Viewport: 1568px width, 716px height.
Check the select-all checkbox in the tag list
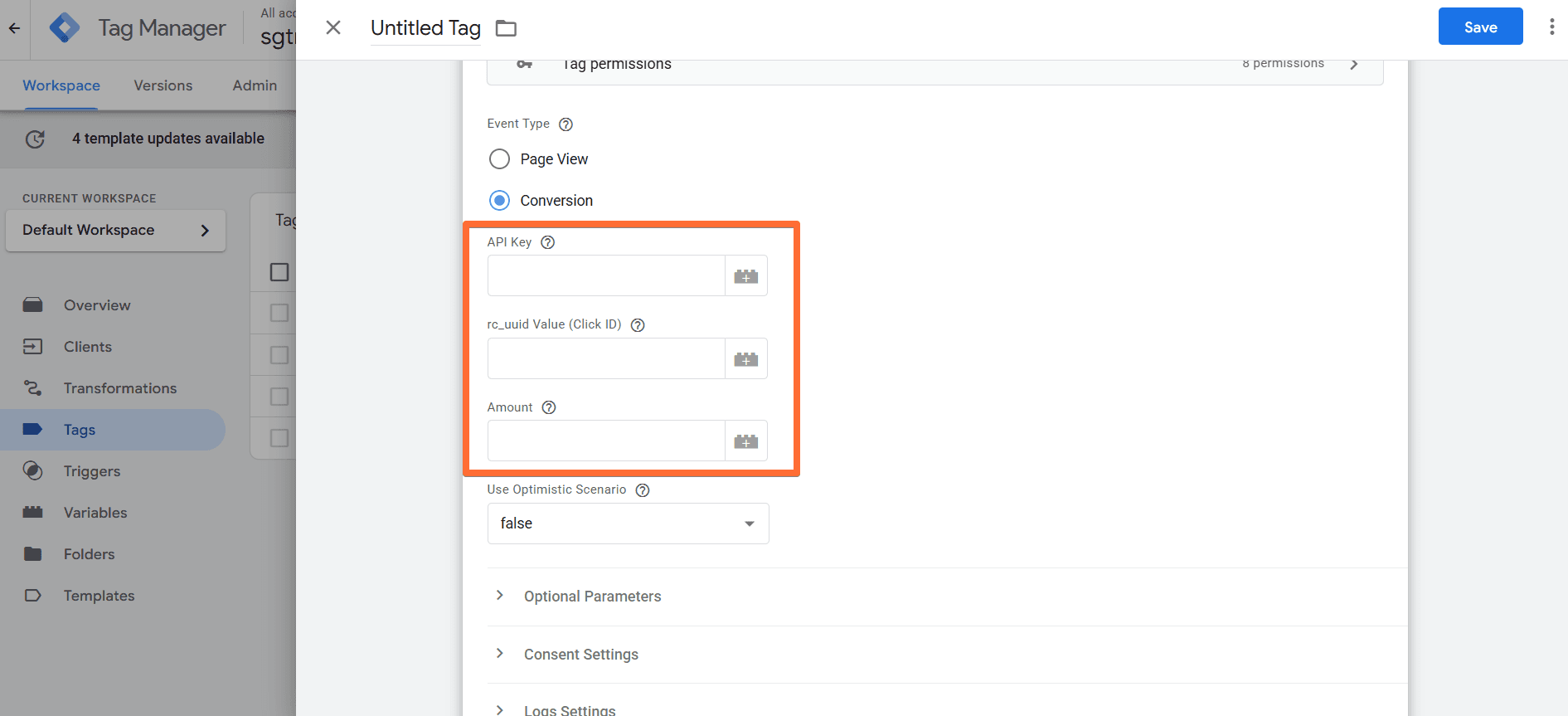[x=279, y=271]
